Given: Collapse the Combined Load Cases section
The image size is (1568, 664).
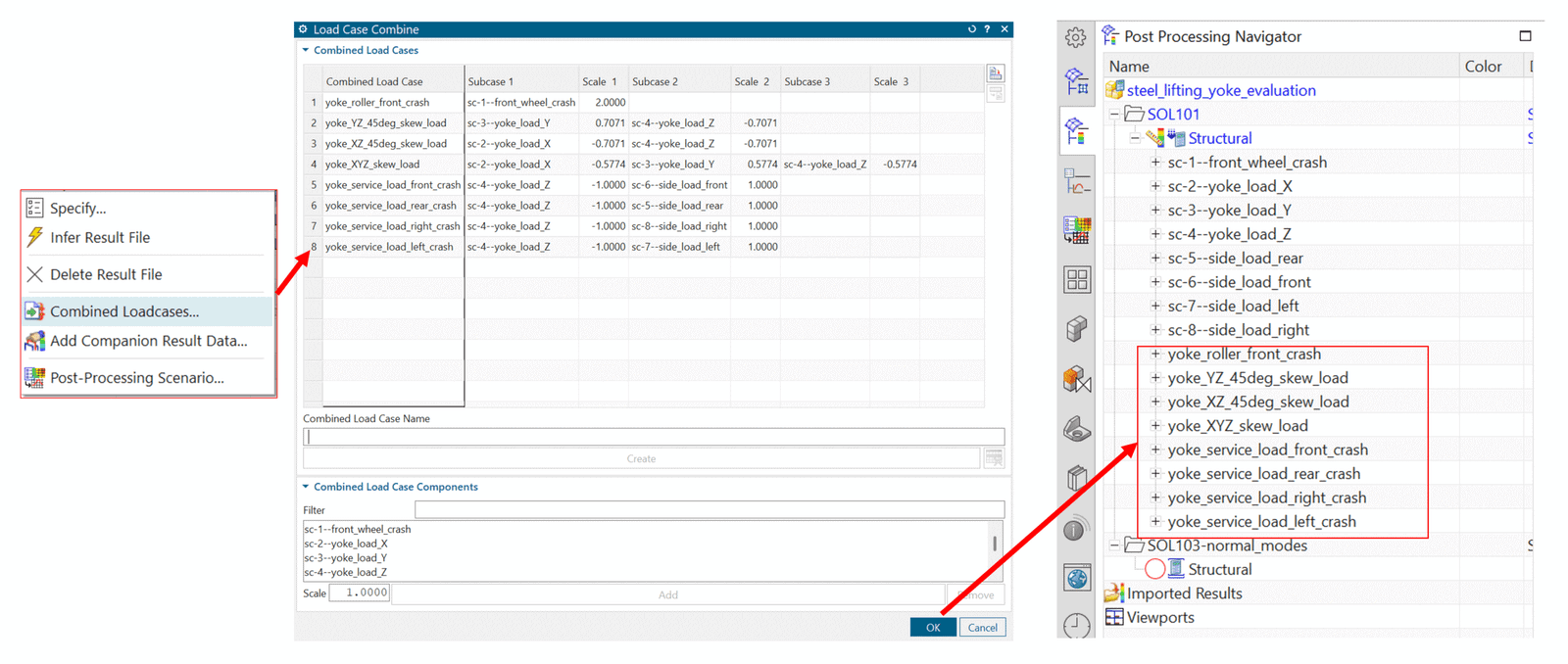Looking at the screenshot, I should coord(306,50).
